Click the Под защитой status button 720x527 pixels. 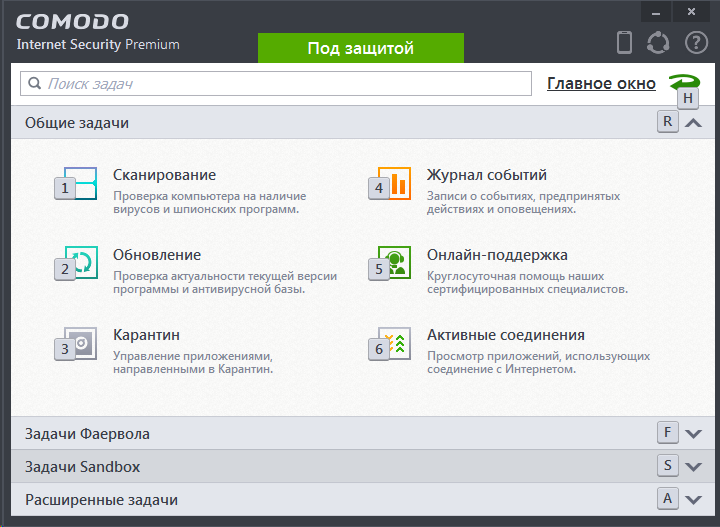[x=361, y=48]
